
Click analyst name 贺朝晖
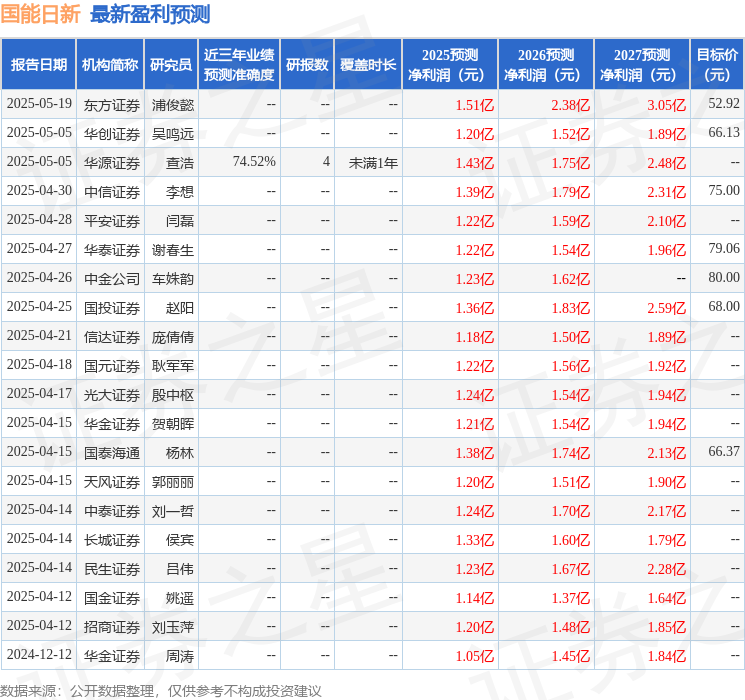tap(173, 424)
